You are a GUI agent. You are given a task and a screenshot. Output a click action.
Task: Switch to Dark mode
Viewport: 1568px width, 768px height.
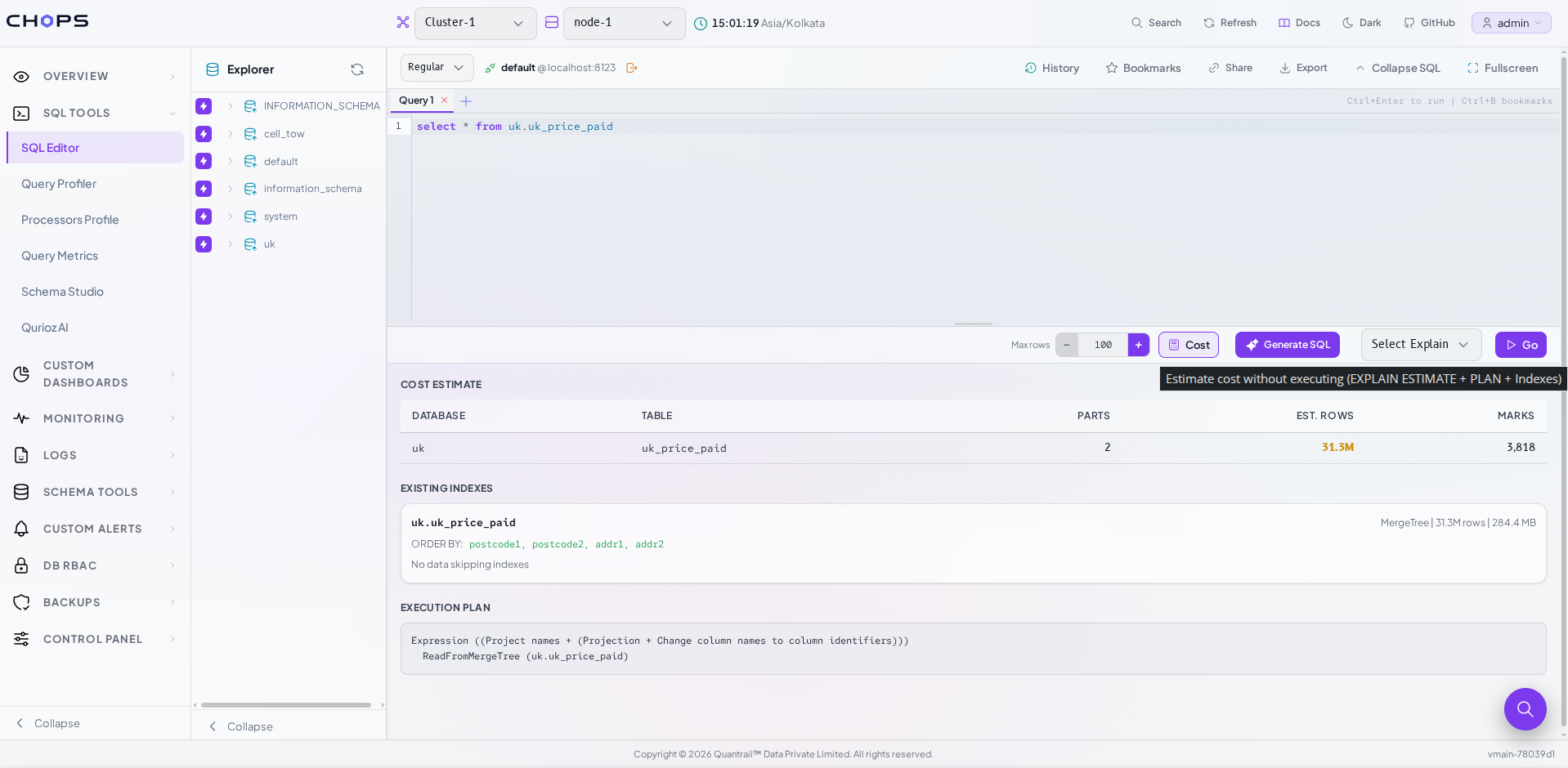(x=1362, y=23)
